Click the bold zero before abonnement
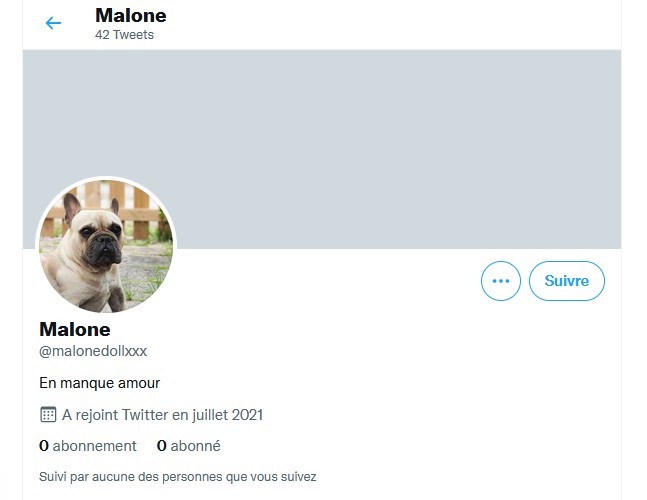The height and width of the screenshot is (500, 647). point(44,446)
